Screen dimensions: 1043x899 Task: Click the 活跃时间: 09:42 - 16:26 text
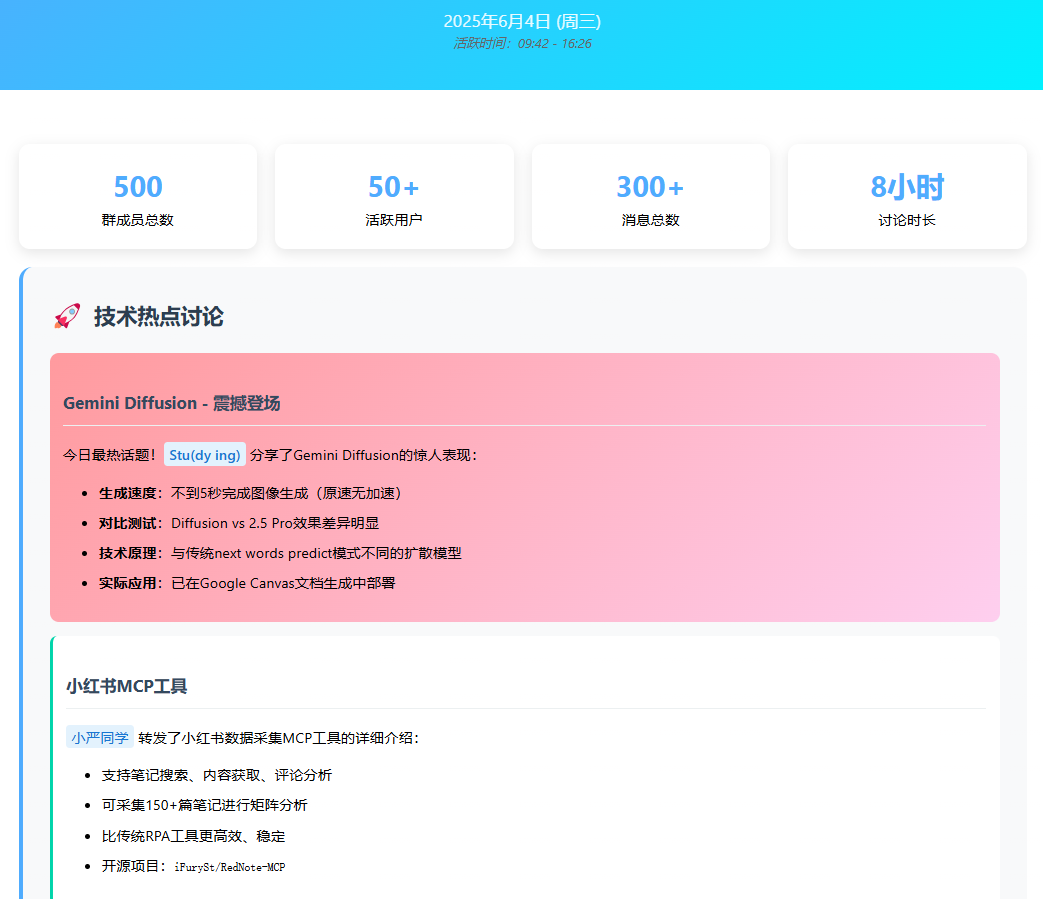click(x=522, y=44)
